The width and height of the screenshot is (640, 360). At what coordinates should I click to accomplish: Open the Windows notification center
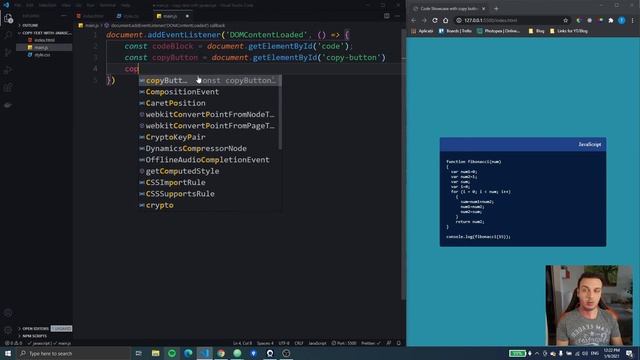pos(629,353)
